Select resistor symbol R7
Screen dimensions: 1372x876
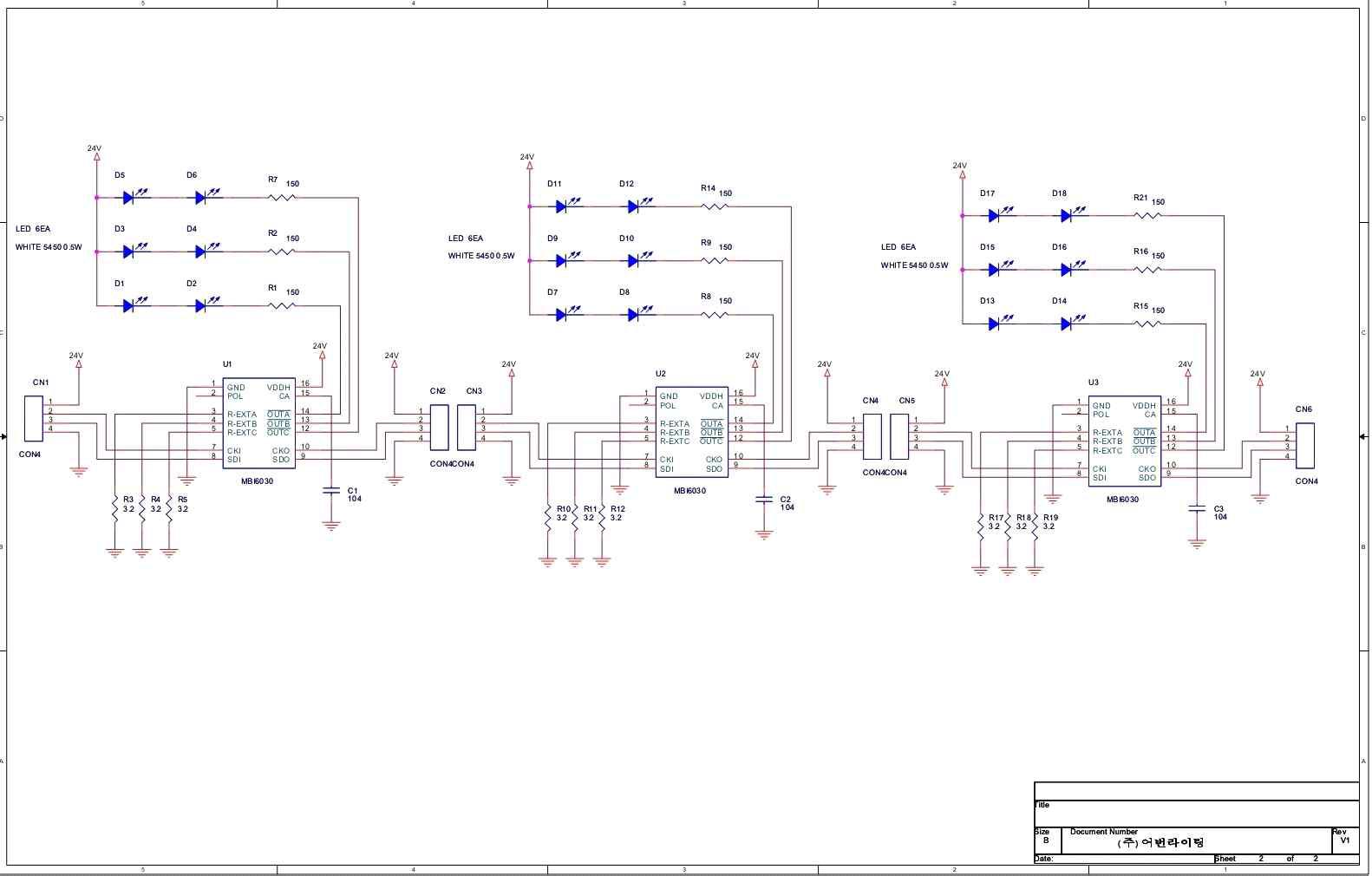pos(282,198)
